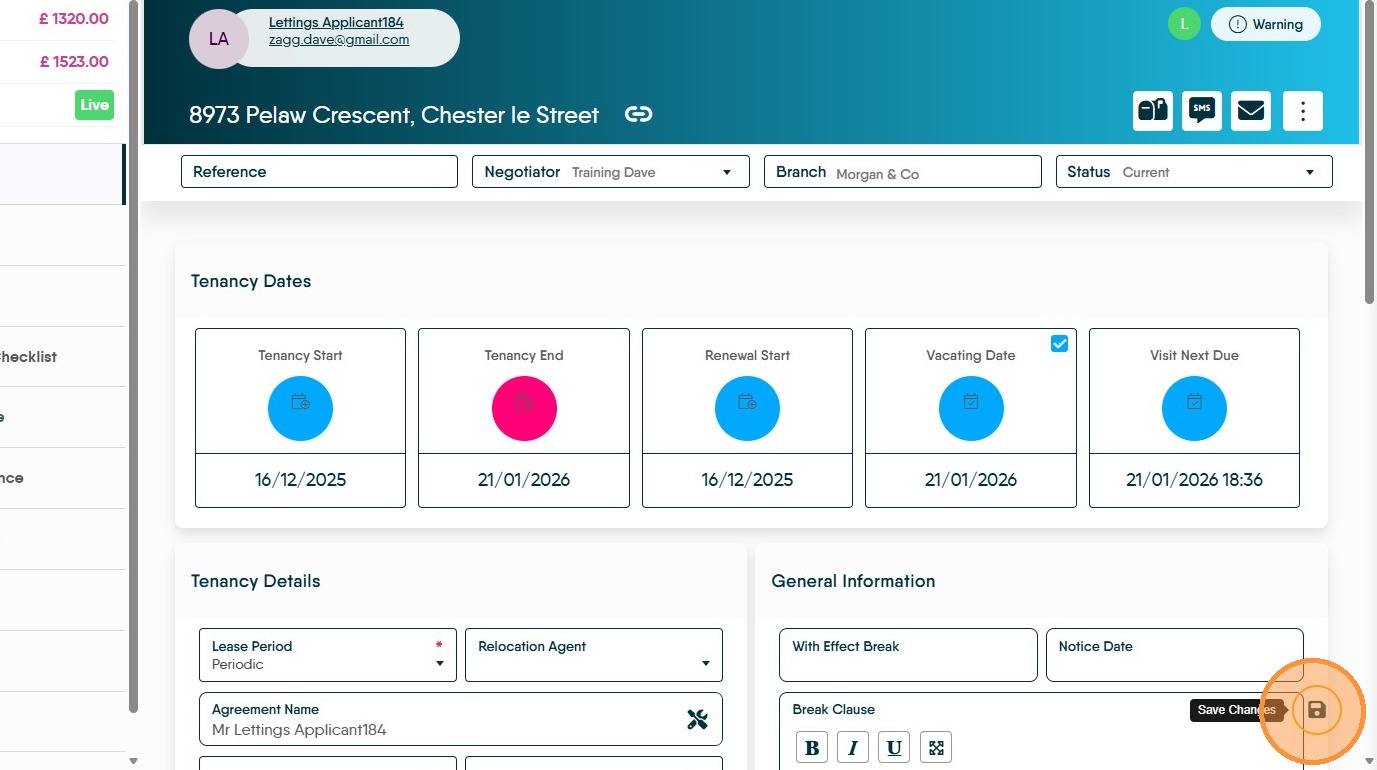This screenshot has height=770, width=1377.
Task: Click the LA applicant avatar
Action: [218, 39]
